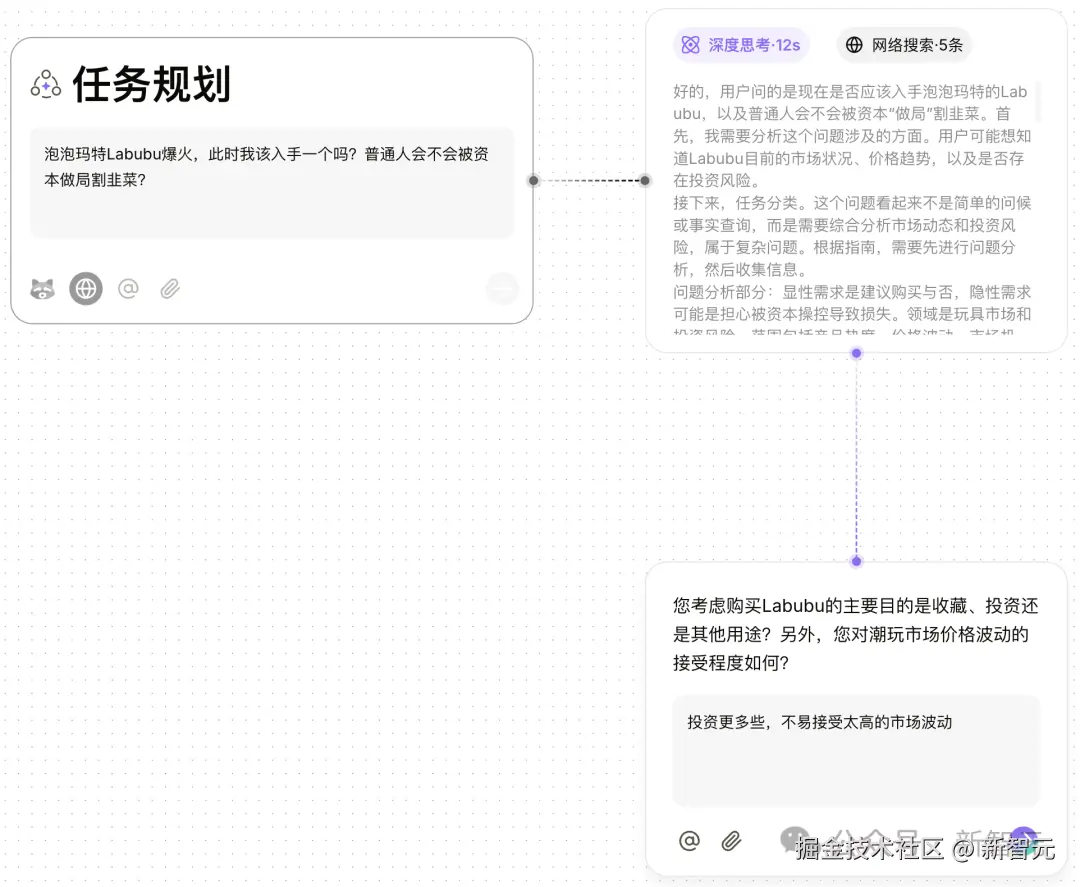Click the paperclip attachment icon in task planning card
Screen dimensions: 1080x887
(x=170, y=289)
